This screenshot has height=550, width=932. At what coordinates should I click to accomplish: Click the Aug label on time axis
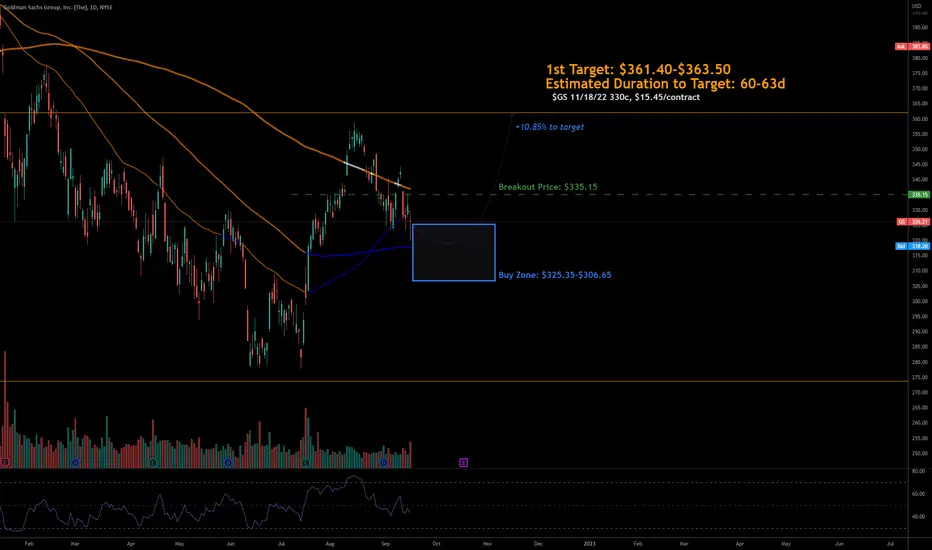(330, 543)
